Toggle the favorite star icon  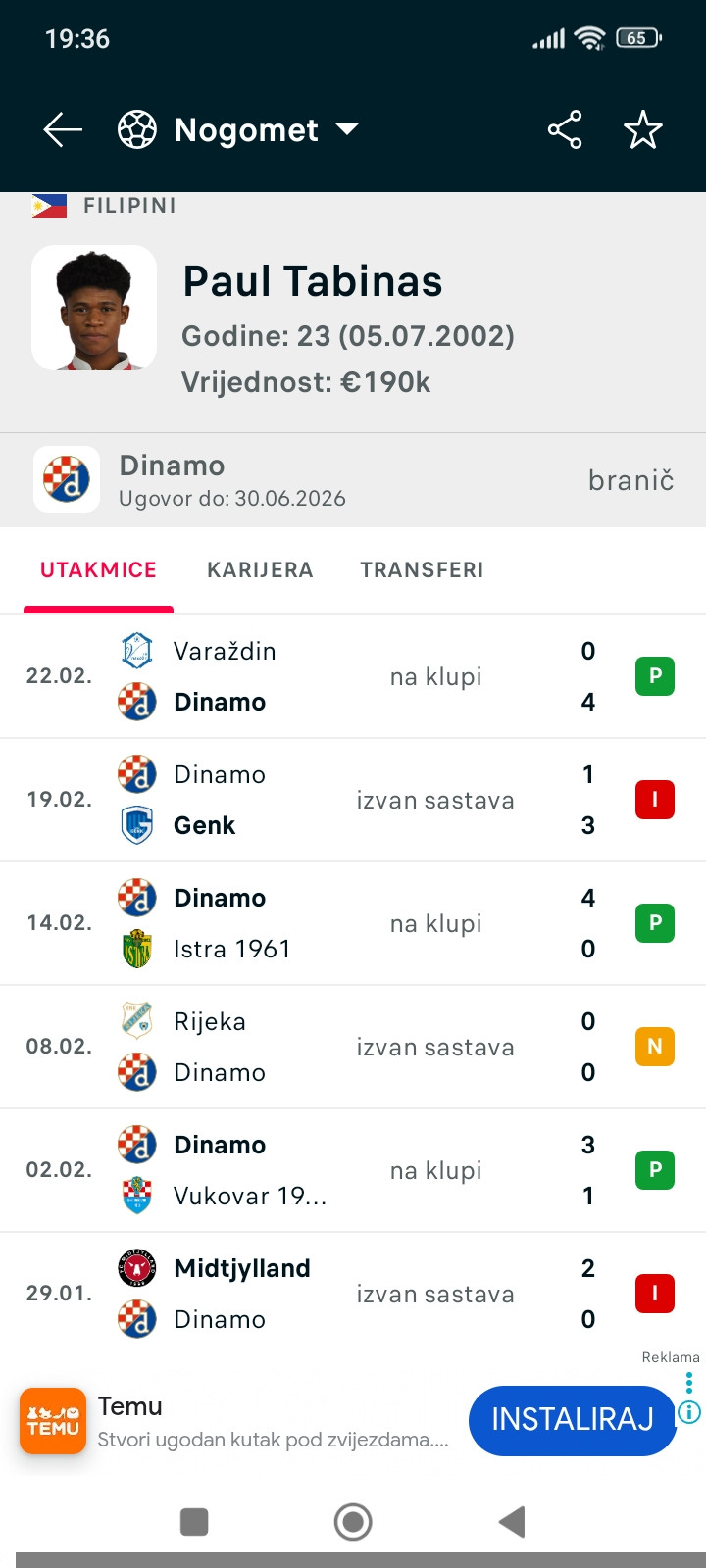click(x=643, y=129)
